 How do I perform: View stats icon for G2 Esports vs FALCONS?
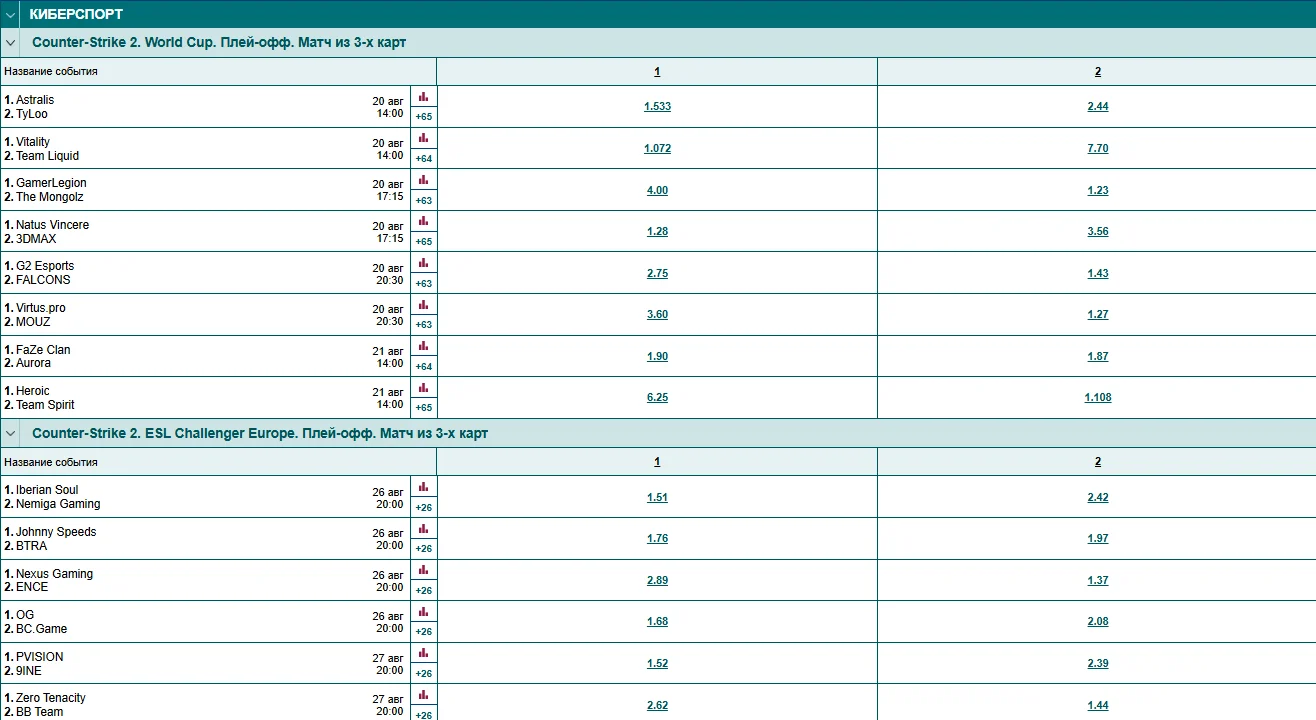[x=423, y=263]
